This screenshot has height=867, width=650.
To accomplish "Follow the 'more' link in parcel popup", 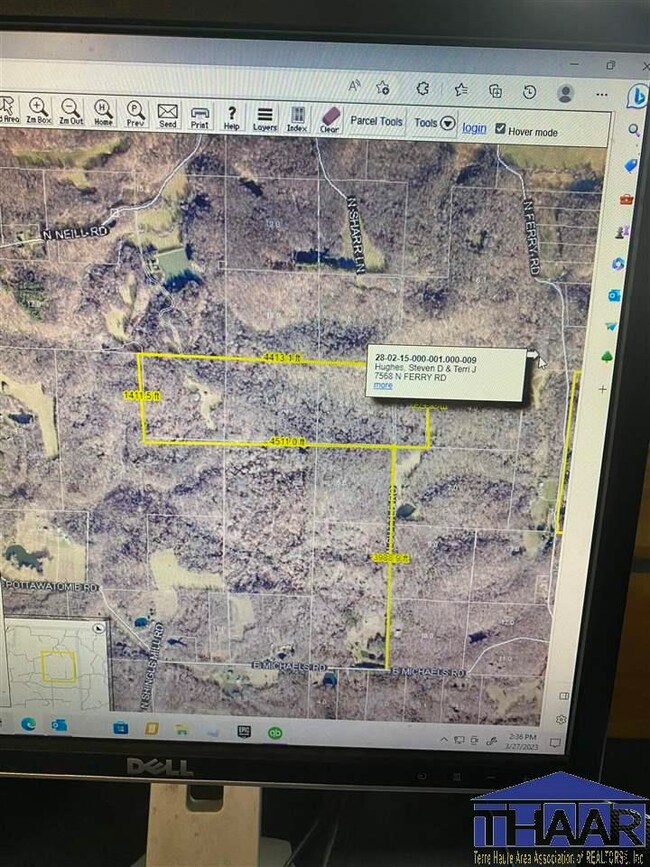I will (383, 385).
